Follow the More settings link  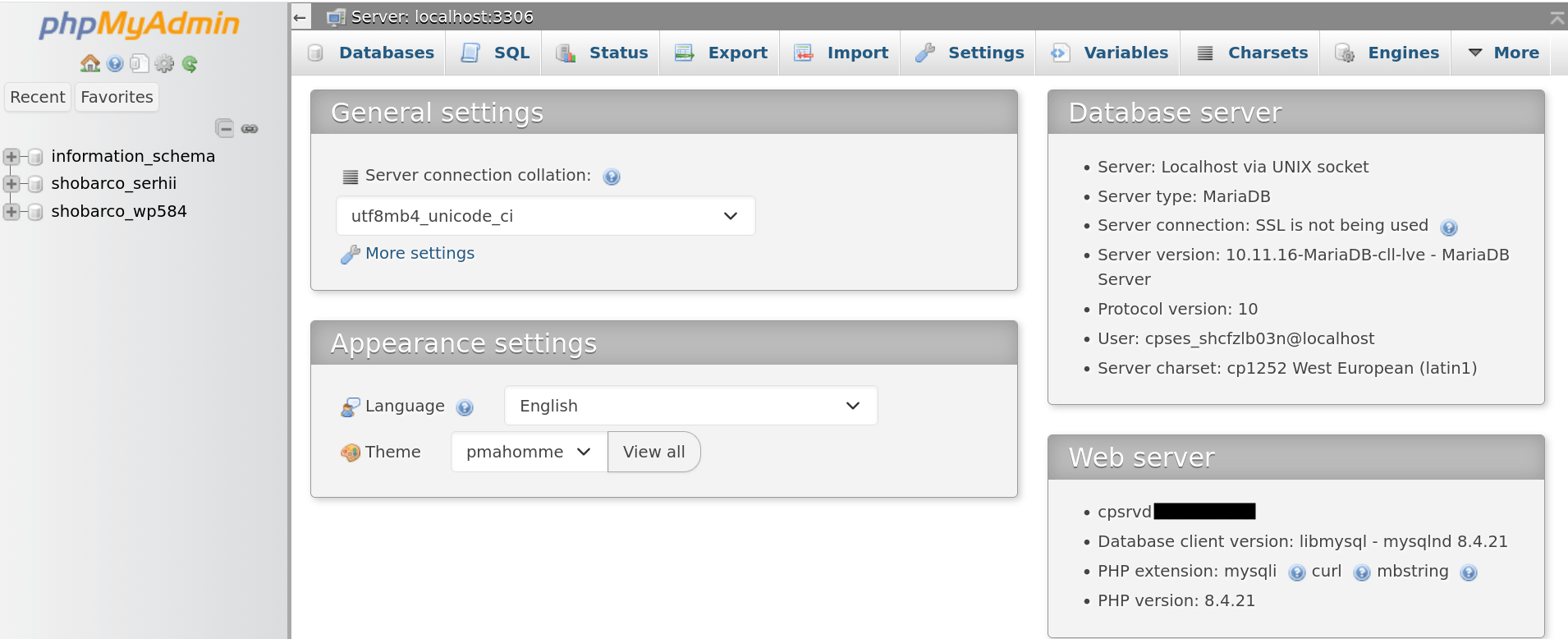[420, 253]
